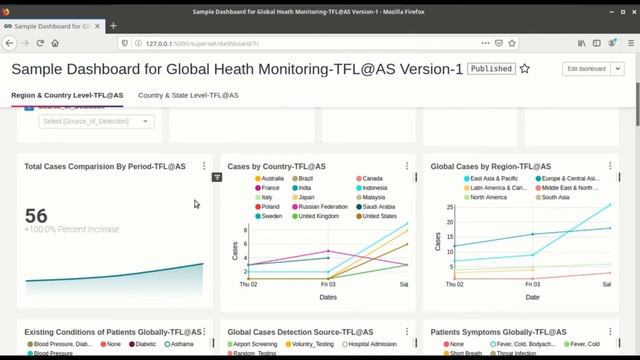
Task: Switch to Region & Country Level-TFL@AS tab
Action: click(67, 95)
